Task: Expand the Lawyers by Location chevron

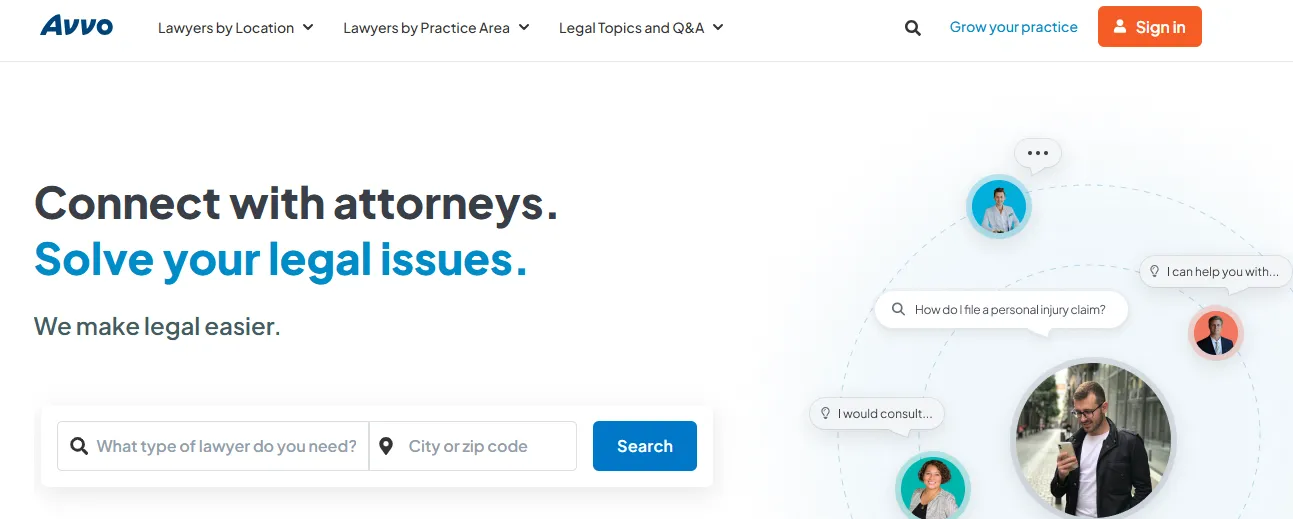Action: (308, 27)
